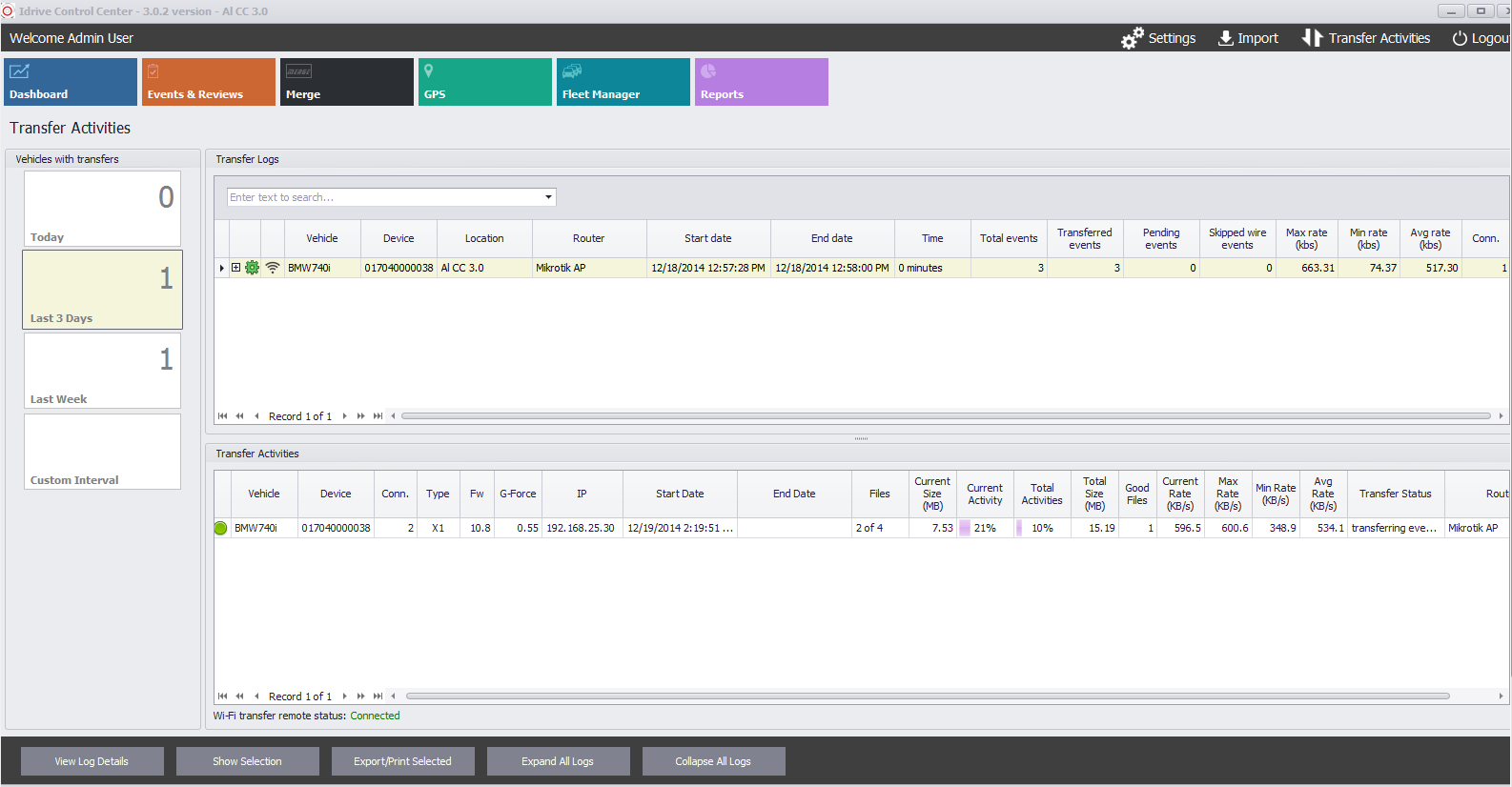Expand the BMW740i log row plus box

(x=236, y=268)
